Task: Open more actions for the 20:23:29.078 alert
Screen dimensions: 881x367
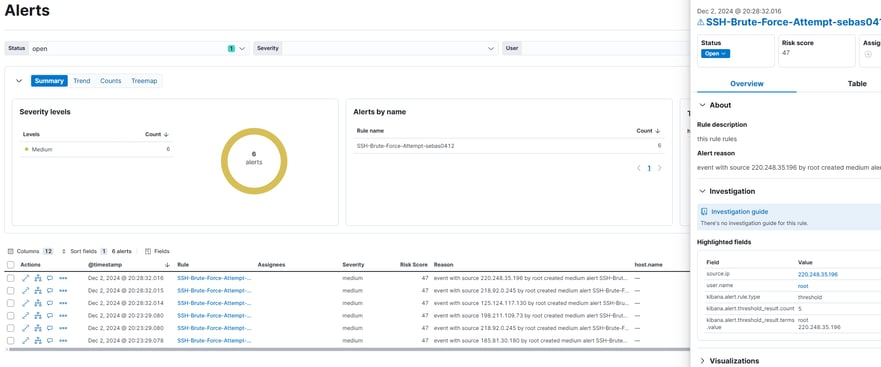Action: [x=63, y=340]
